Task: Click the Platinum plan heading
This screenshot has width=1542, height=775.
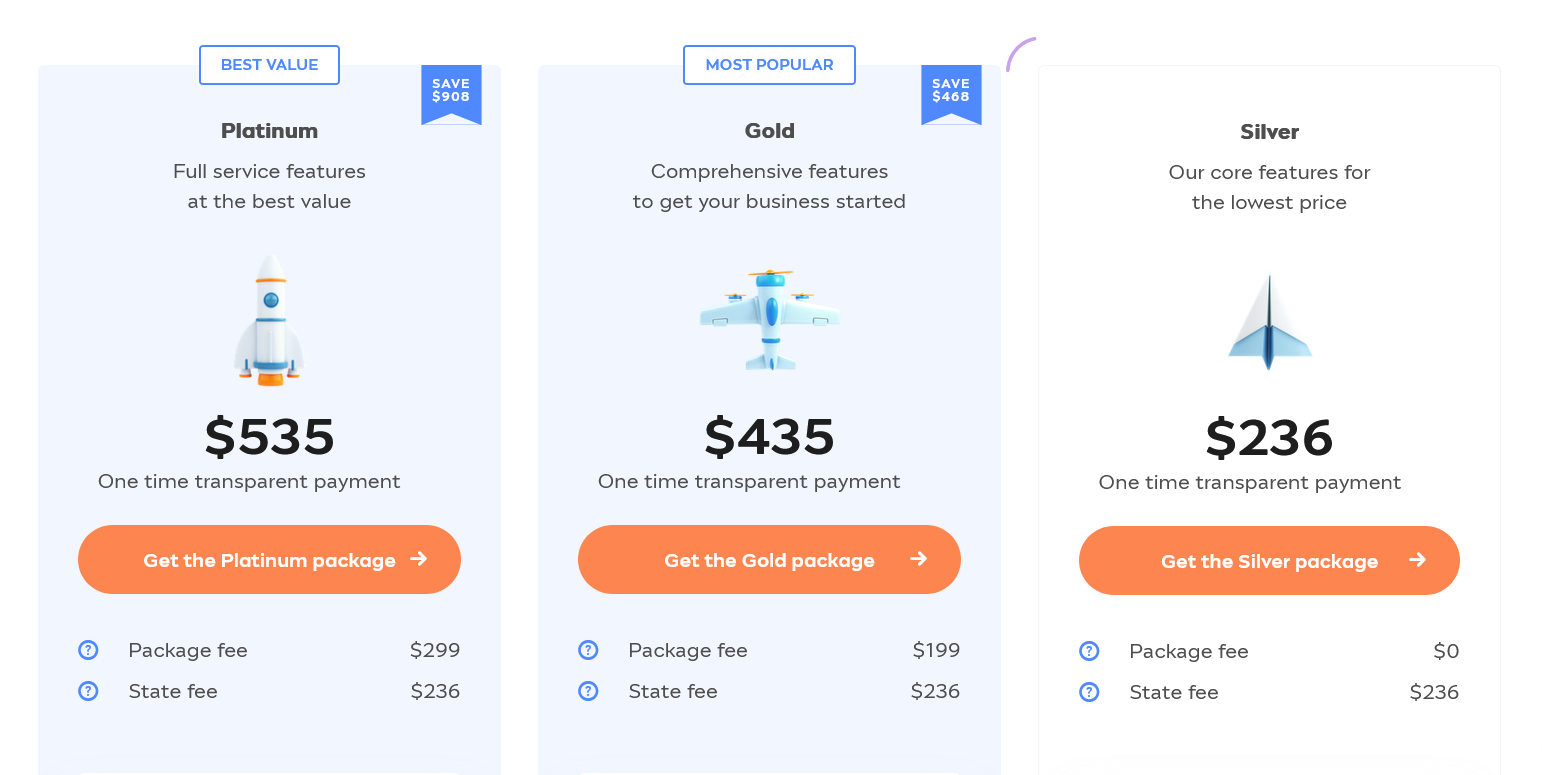Action: click(x=269, y=131)
